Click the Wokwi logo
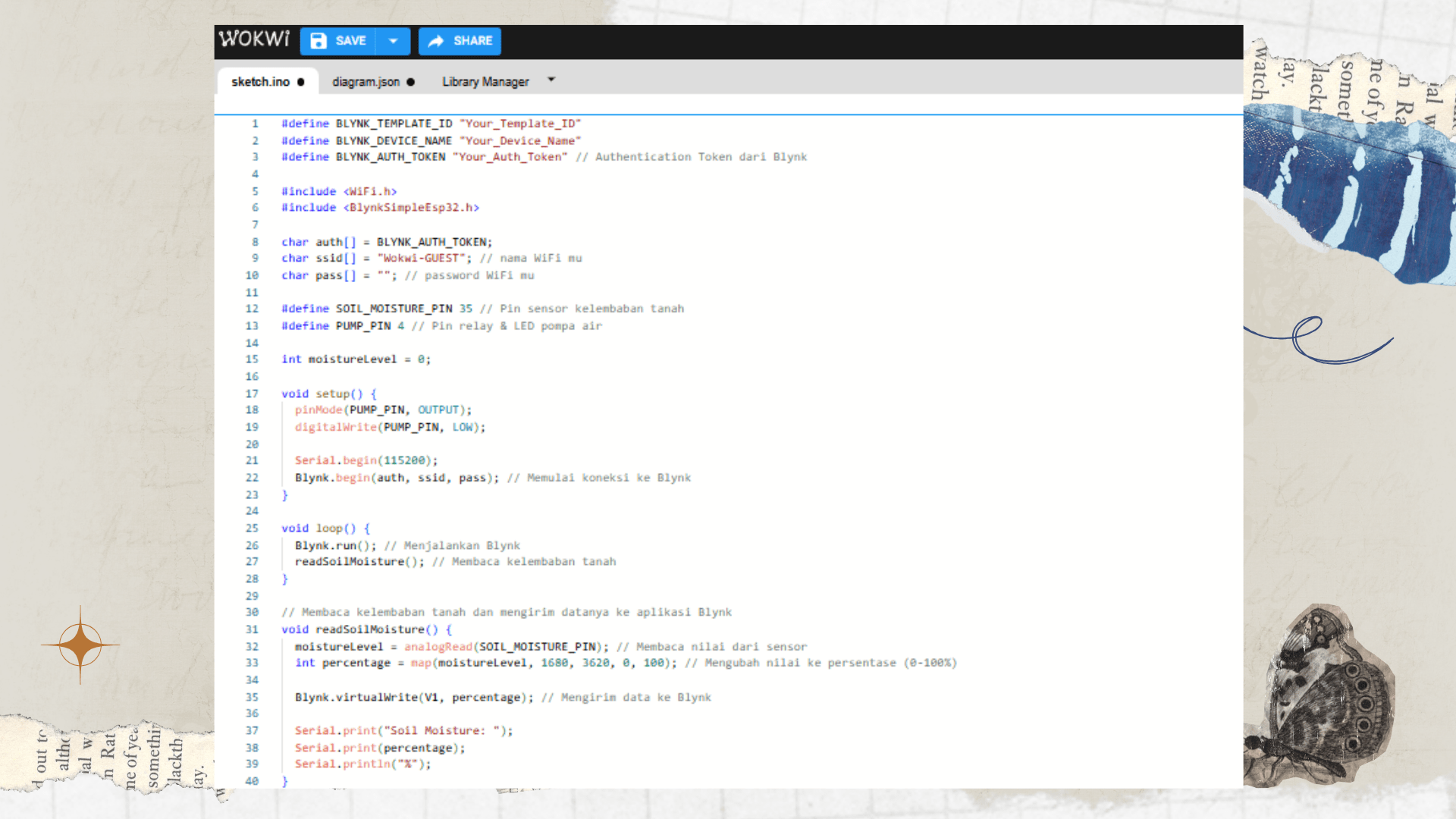Viewport: 1456px width, 819px height. pyautogui.click(x=254, y=39)
